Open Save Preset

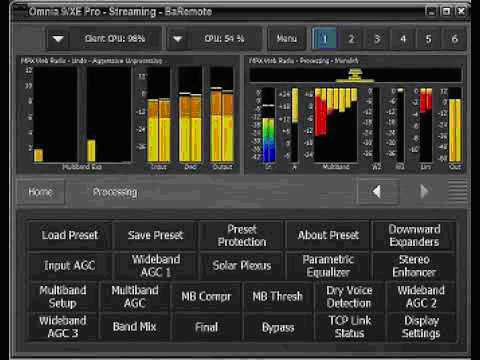click(x=156, y=235)
